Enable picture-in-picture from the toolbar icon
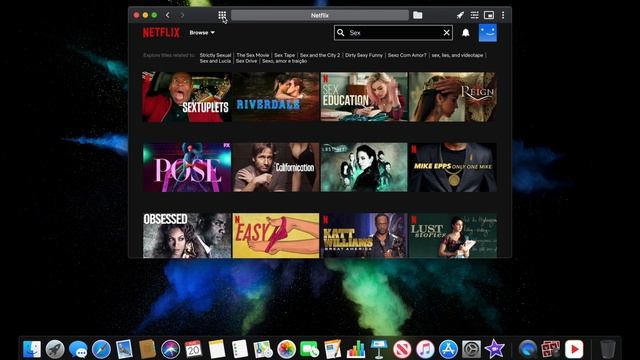The height and width of the screenshot is (360, 640). (489, 15)
